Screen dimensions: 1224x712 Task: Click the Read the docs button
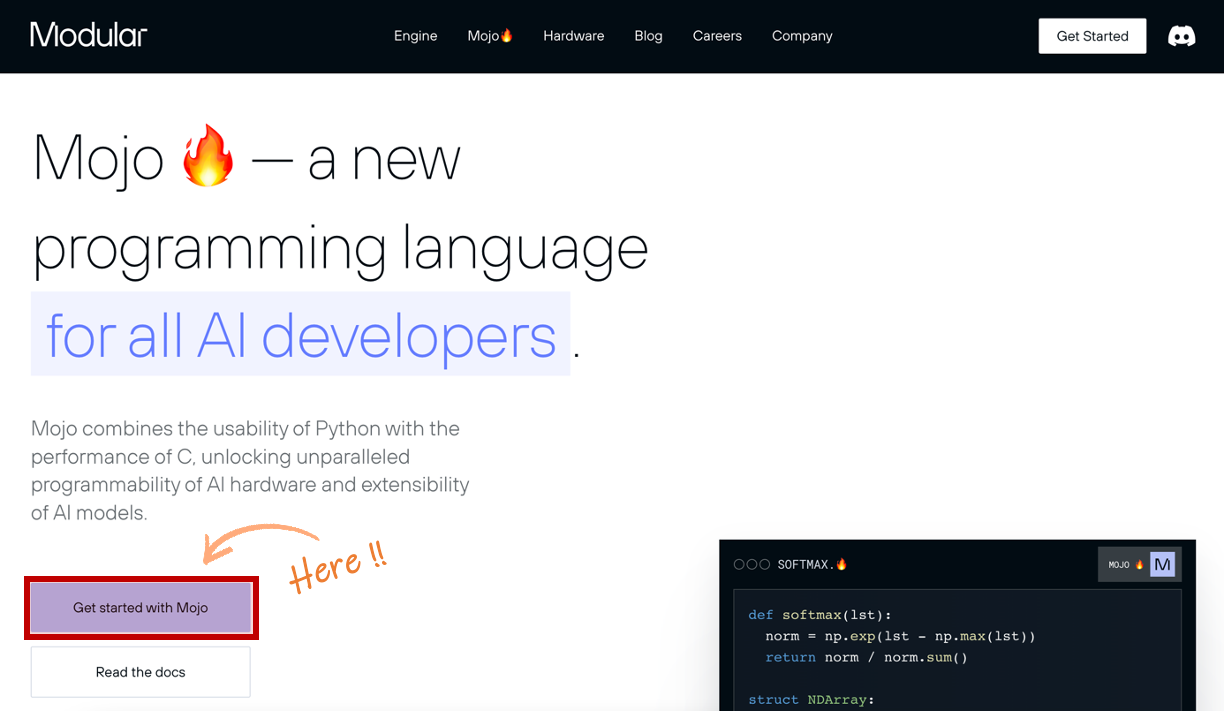[141, 672]
